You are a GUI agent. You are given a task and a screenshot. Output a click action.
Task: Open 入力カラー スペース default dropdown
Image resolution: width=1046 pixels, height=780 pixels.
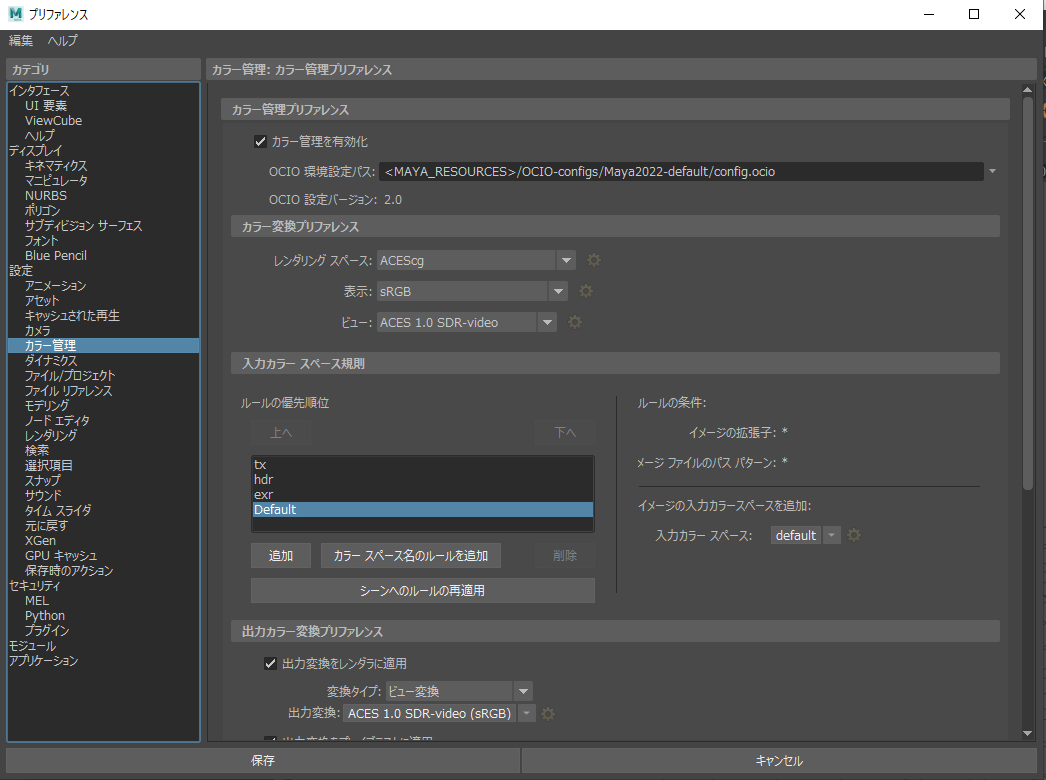coord(831,535)
